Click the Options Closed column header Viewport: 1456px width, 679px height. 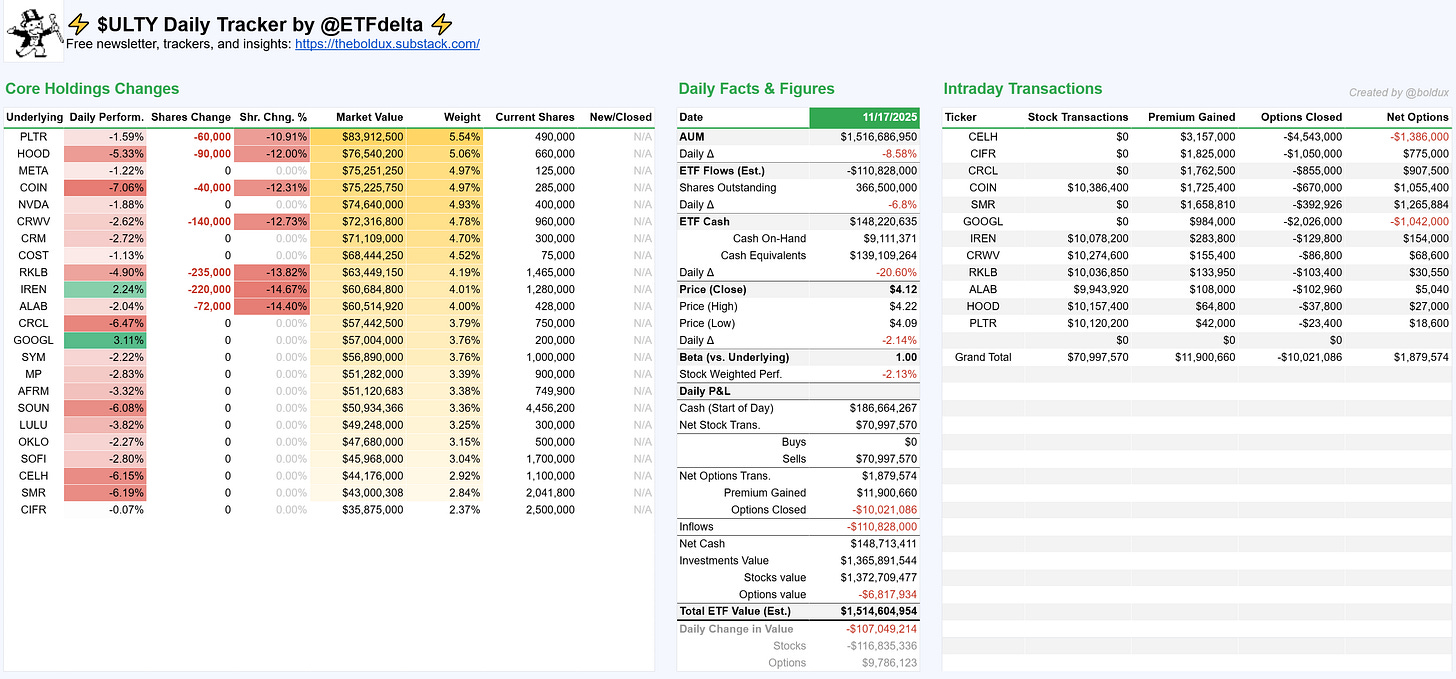pyautogui.click(x=1301, y=117)
